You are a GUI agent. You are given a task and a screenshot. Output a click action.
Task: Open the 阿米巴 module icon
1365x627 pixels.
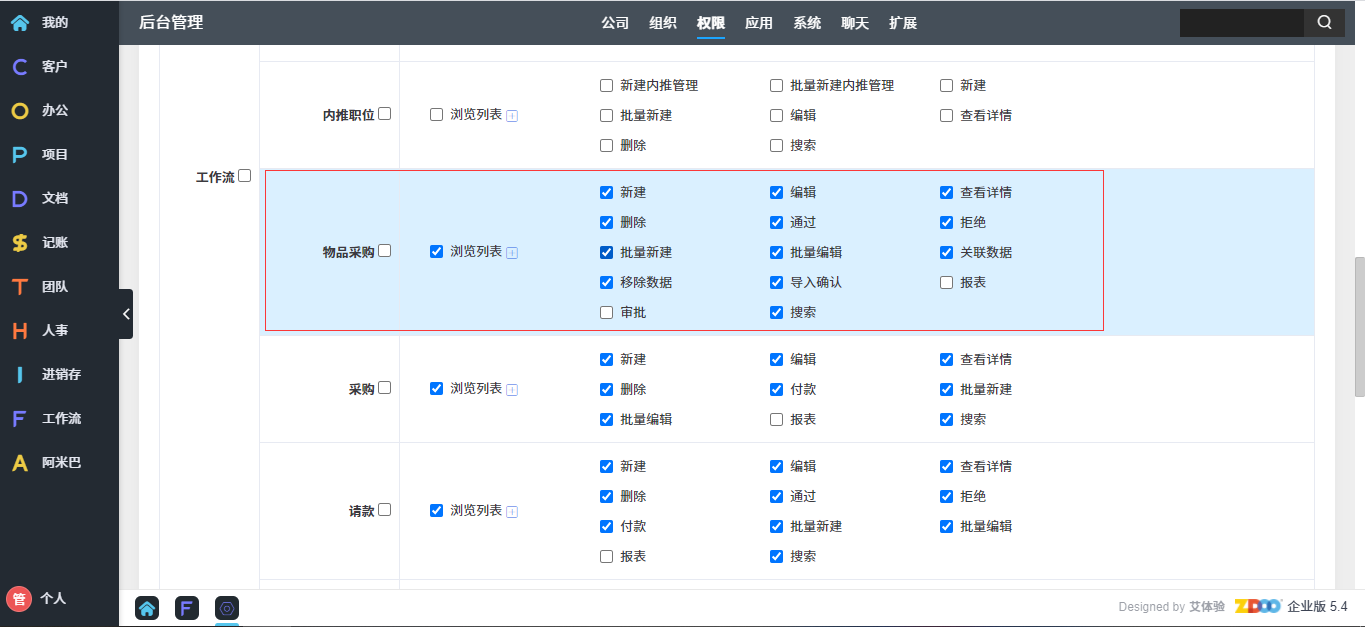tap(20, 463)
